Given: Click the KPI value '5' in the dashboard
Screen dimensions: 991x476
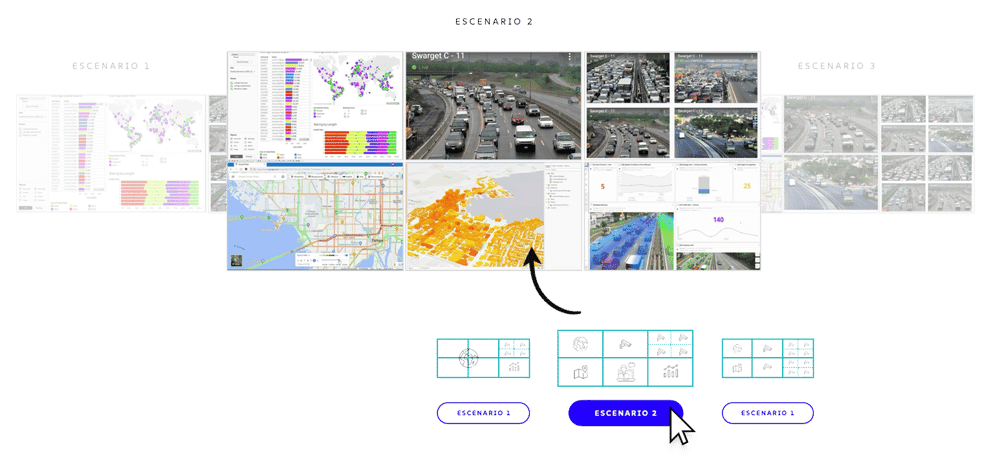Looking at the screenshot, I should 602,186.
